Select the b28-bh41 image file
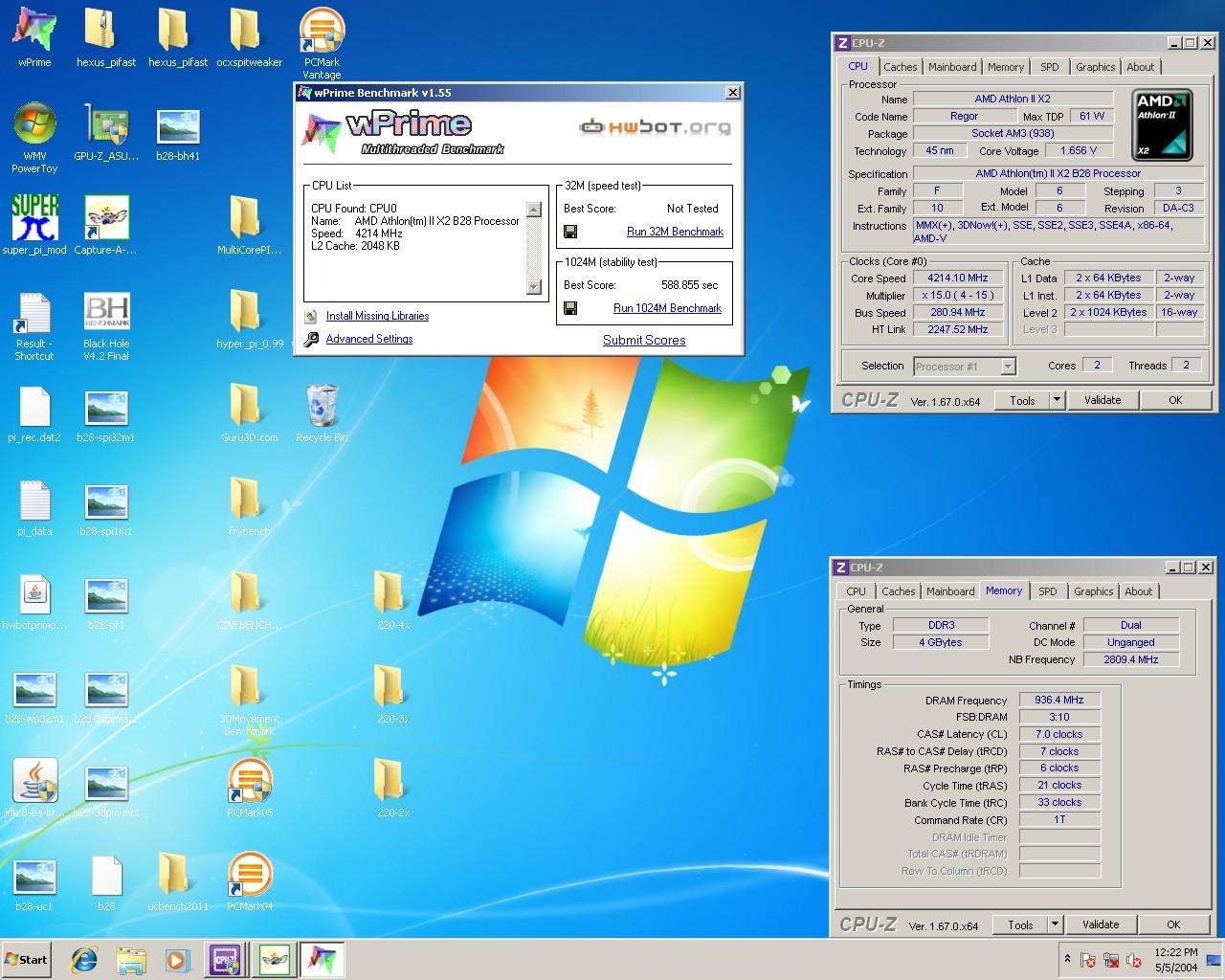The image size is (1225, 980). pos(178,132)
